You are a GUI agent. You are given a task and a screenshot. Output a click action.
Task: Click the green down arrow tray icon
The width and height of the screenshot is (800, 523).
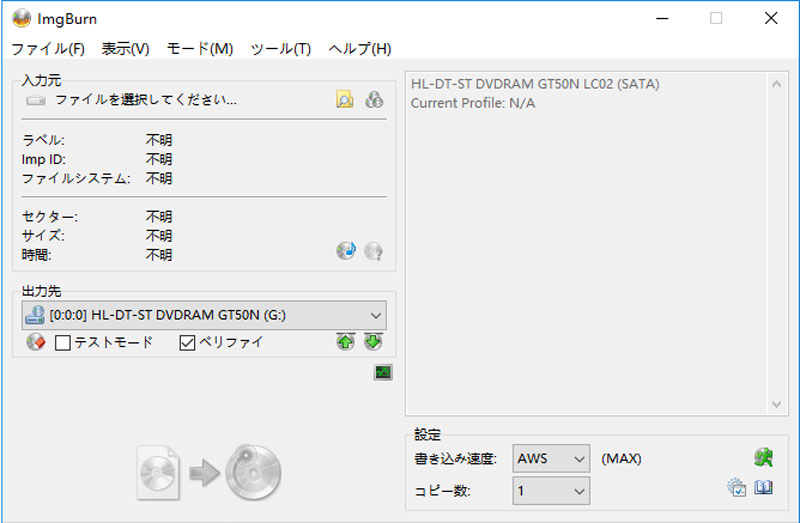(373, 342)
